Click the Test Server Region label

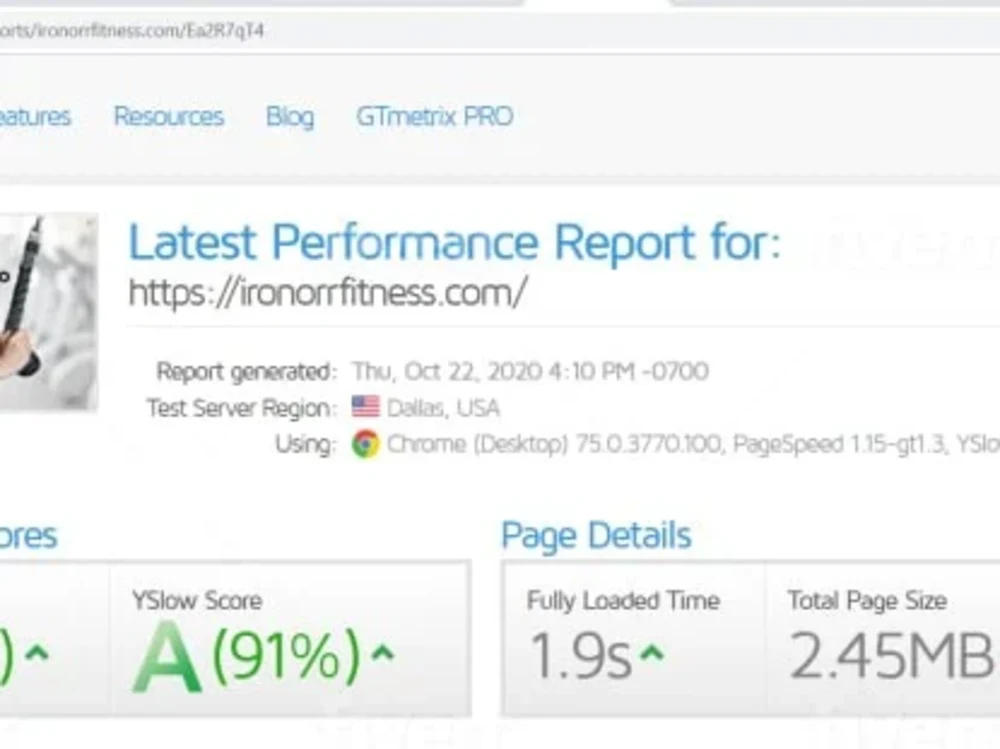[241, 408]
